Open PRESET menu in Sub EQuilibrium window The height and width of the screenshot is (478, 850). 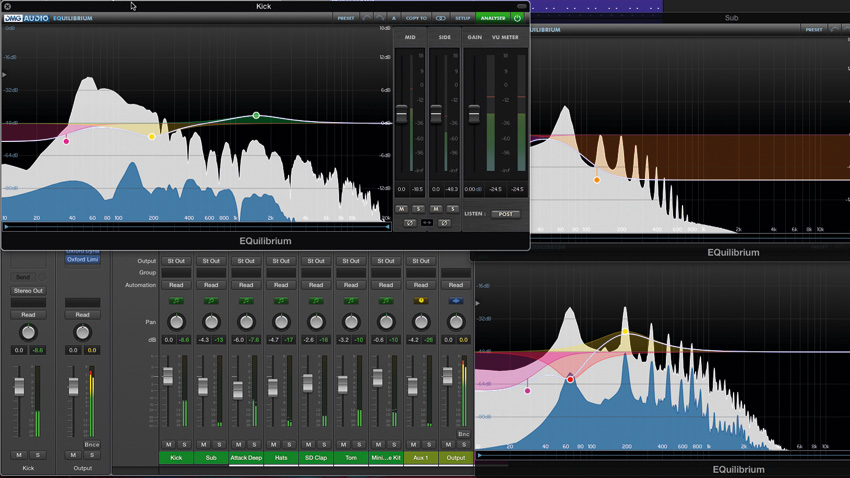point(814,29)
